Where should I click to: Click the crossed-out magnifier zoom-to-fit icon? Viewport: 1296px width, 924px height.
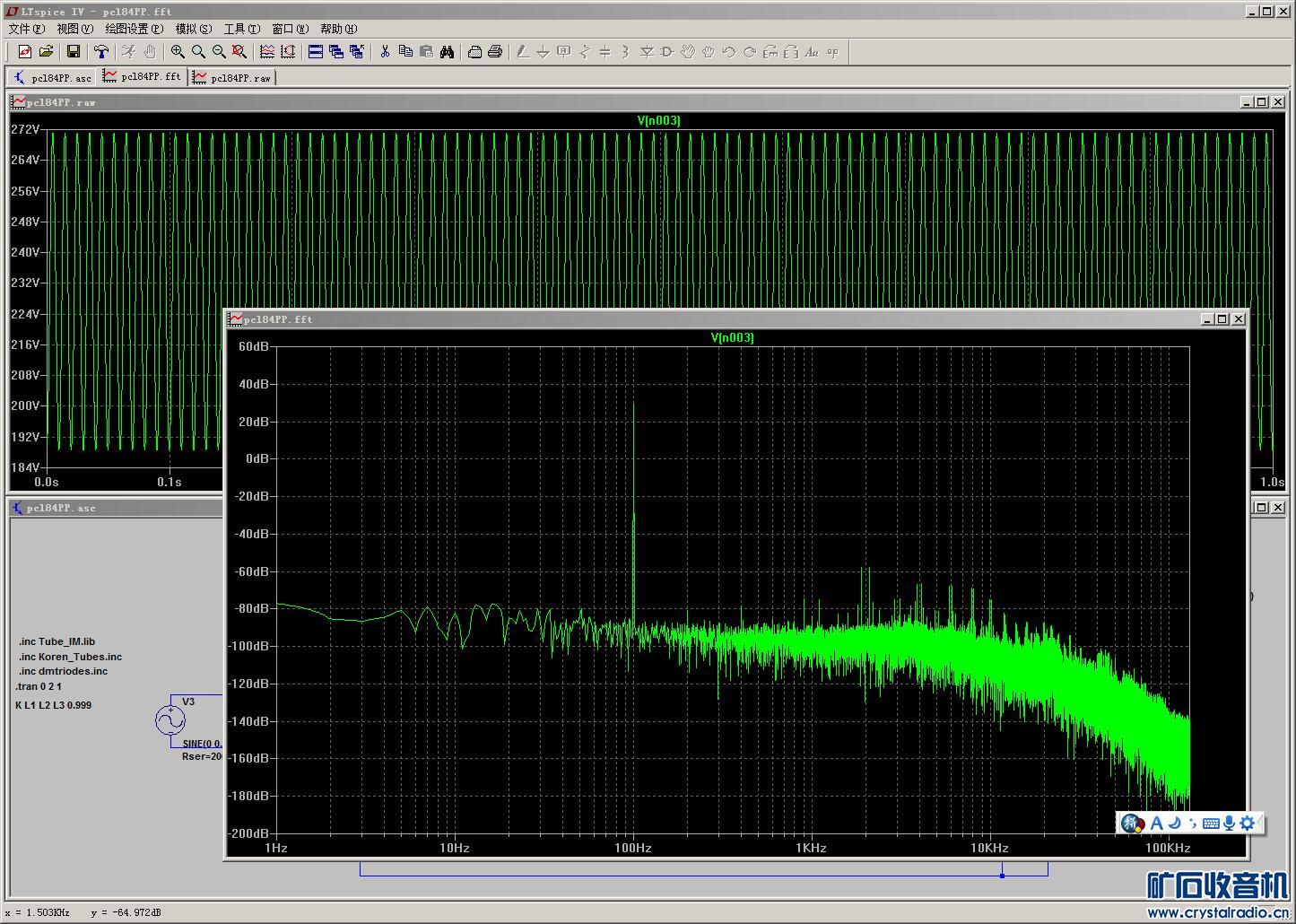click(239, 52)
